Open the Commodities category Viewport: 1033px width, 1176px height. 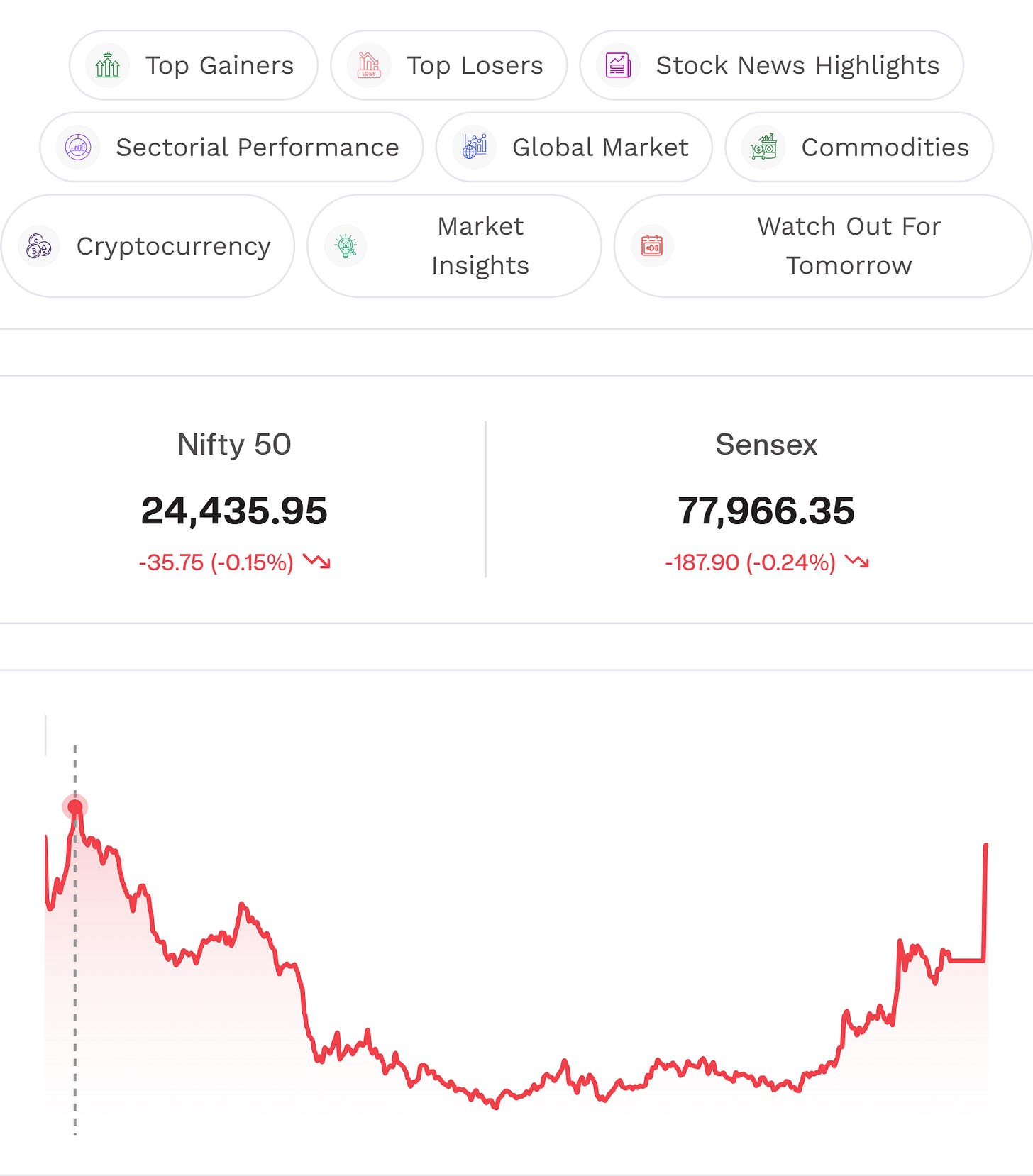(x=859, y=148)
